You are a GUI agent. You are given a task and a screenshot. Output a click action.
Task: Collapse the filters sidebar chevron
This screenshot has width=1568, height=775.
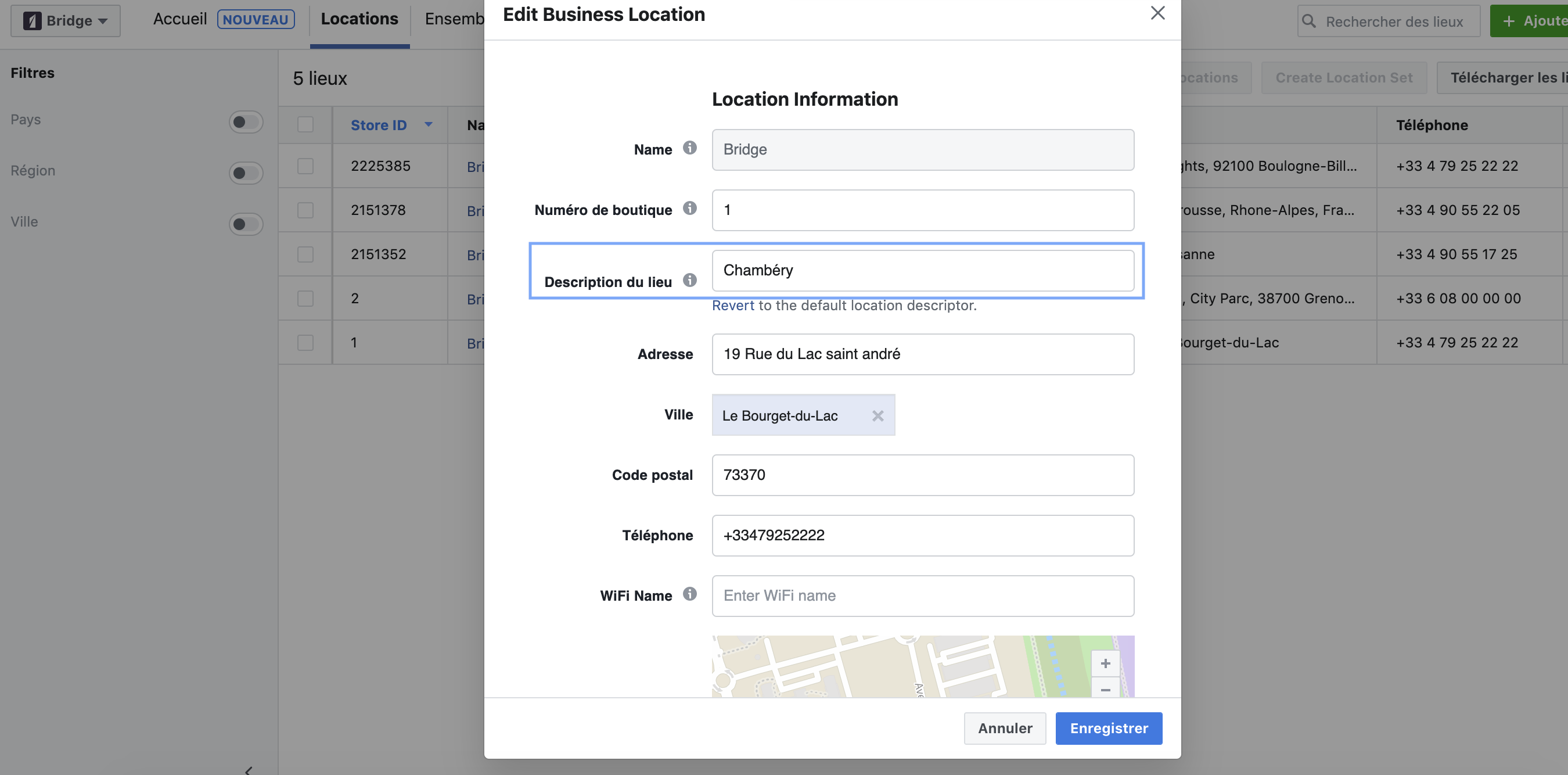[x=249, y=770]
